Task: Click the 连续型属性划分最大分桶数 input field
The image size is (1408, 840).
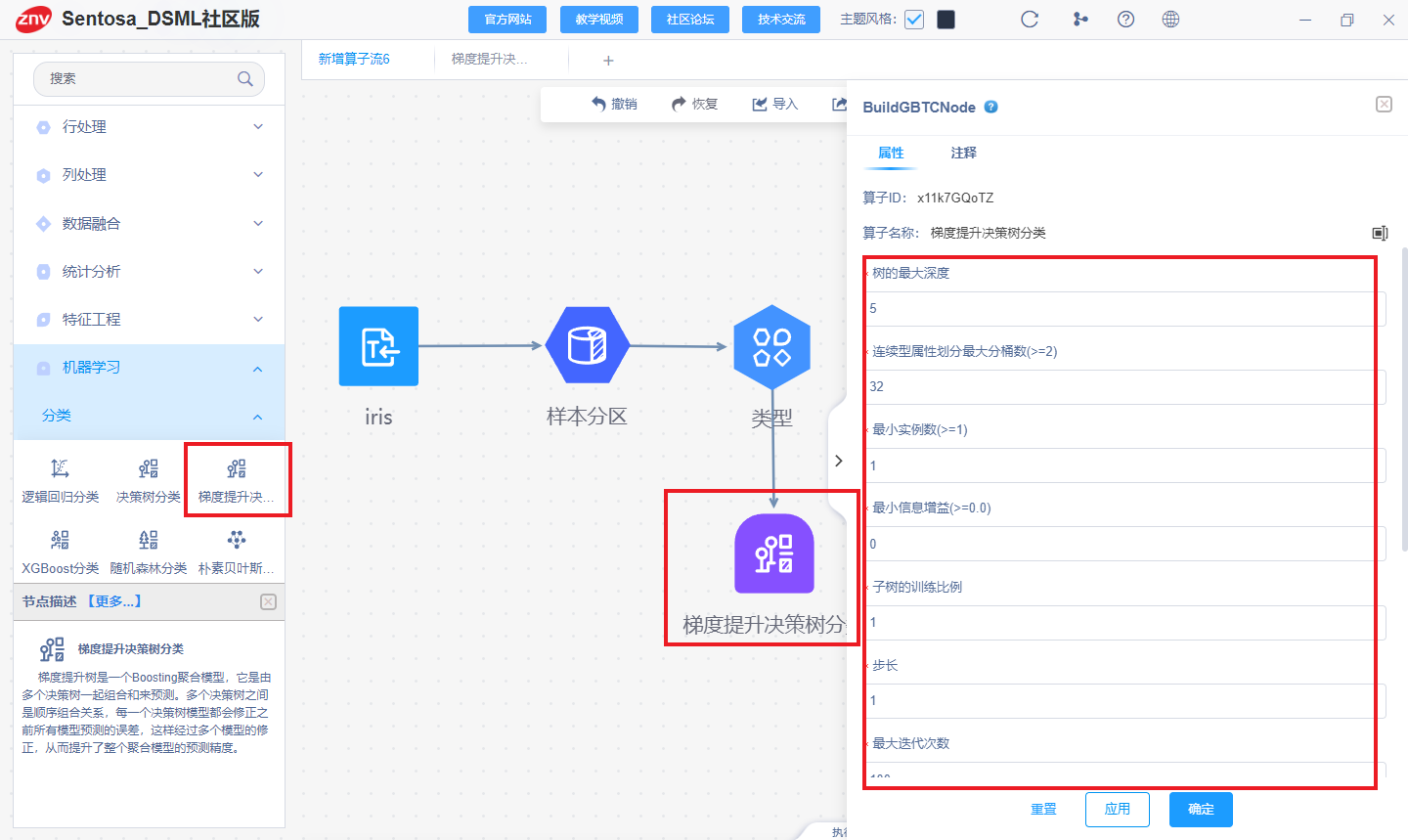Action: click(1124, 386)
